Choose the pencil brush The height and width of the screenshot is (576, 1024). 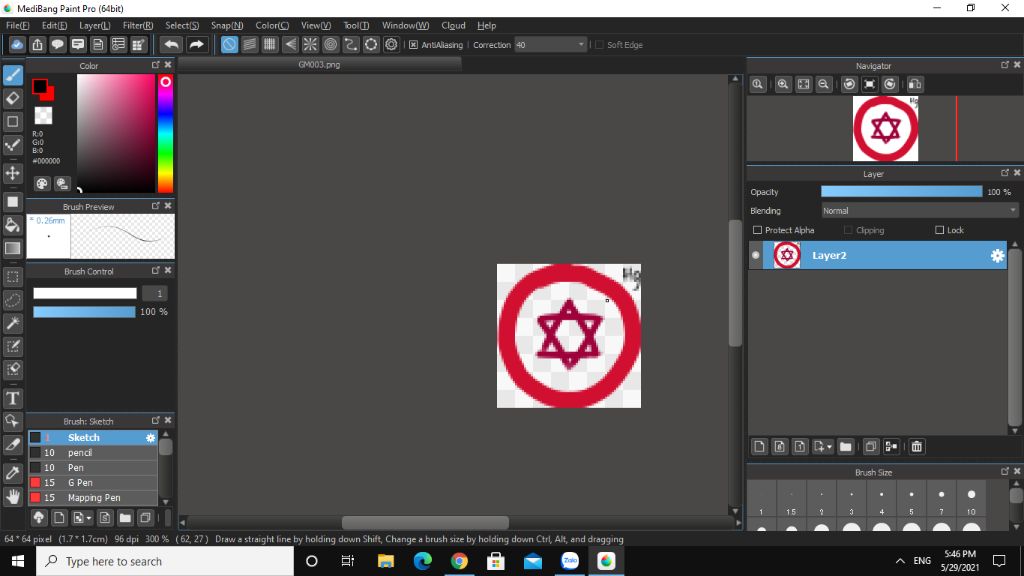coord(93,453)
